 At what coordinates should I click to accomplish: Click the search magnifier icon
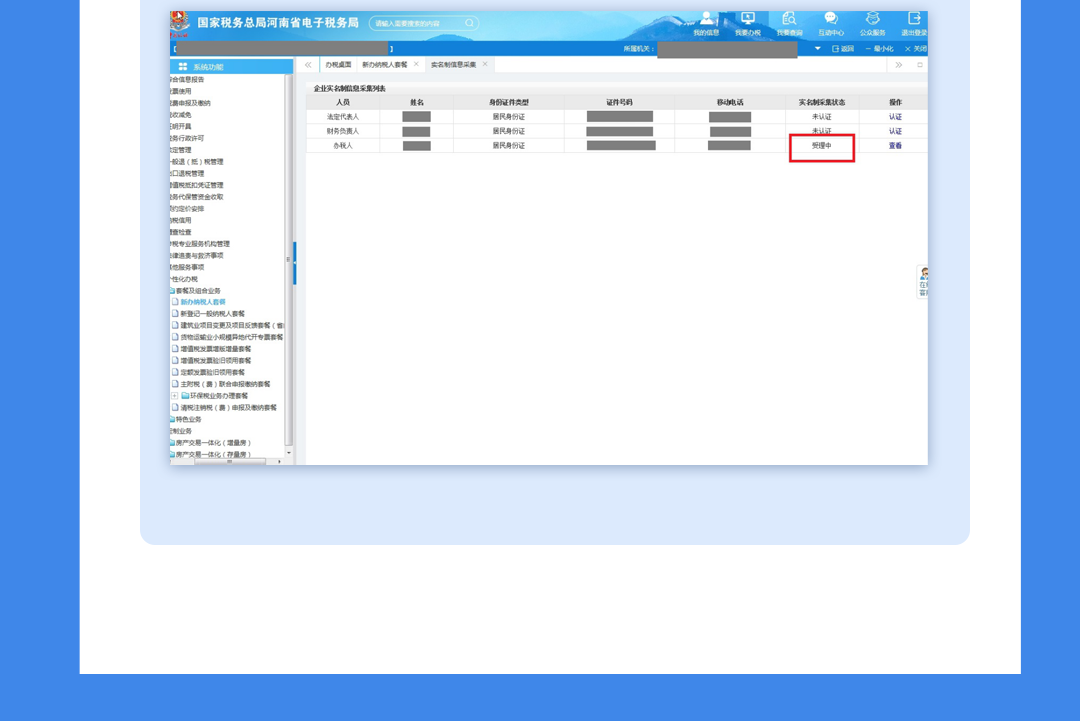[469, 23]
